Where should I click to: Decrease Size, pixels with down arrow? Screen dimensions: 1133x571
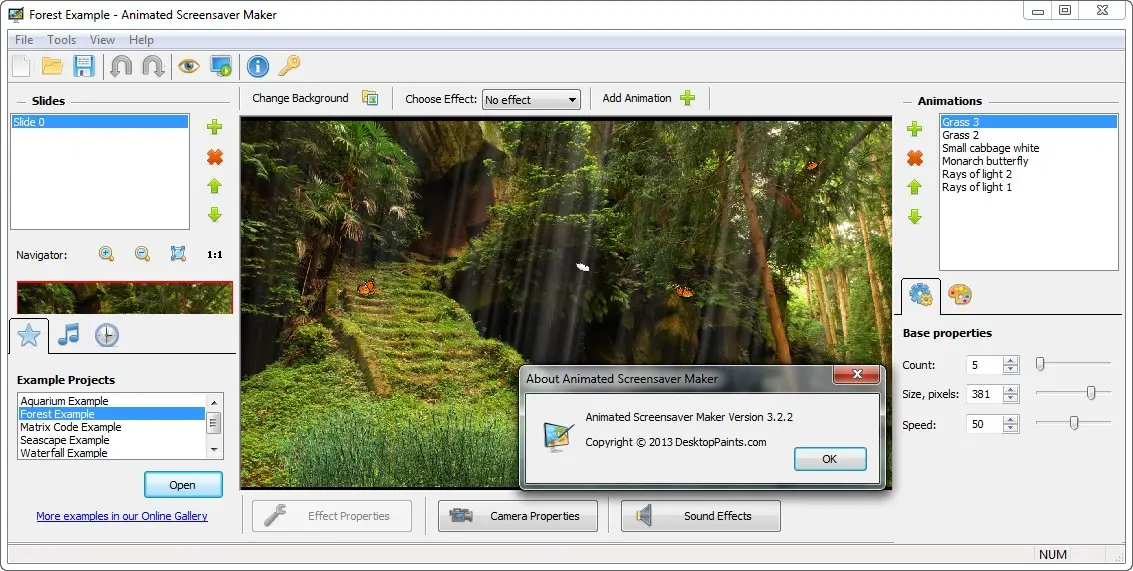pos(1011,398)
